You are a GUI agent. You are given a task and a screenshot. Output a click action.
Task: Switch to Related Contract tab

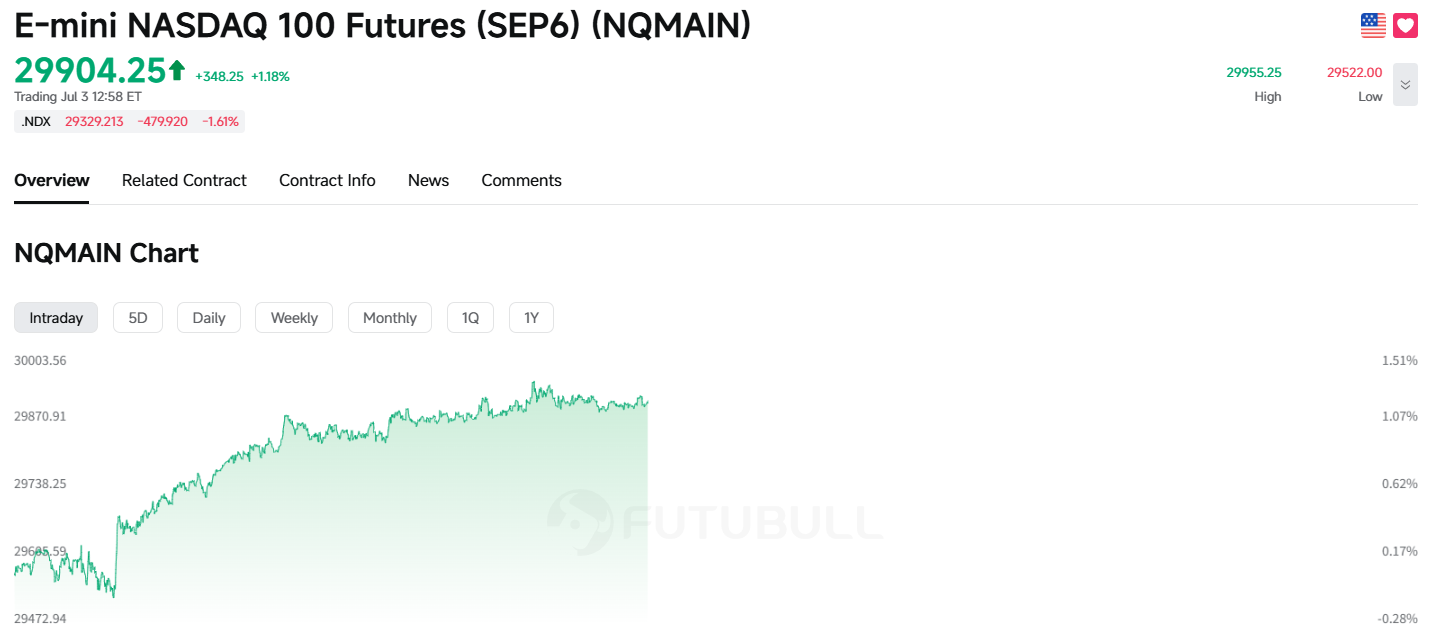coord(184,180)
